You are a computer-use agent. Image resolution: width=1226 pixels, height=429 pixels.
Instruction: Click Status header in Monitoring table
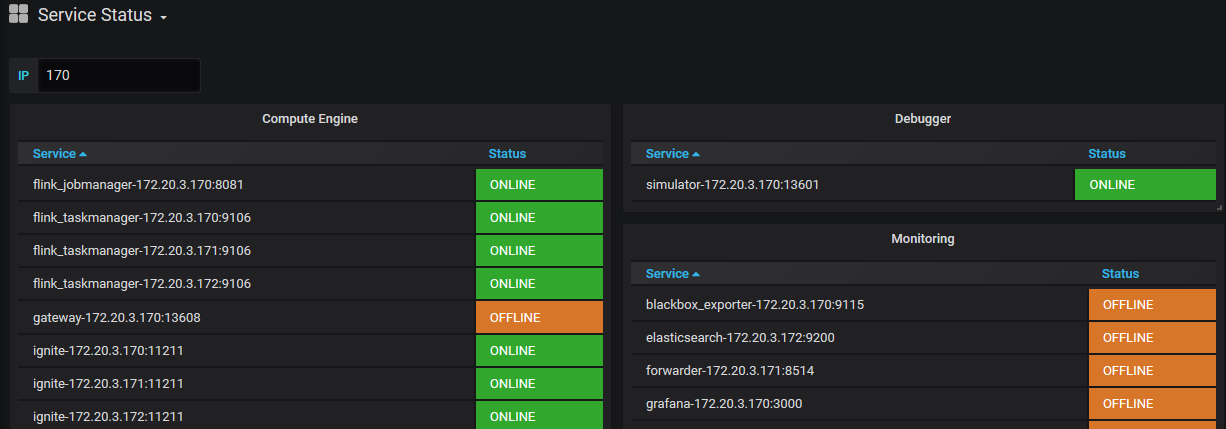(1120, 274)
